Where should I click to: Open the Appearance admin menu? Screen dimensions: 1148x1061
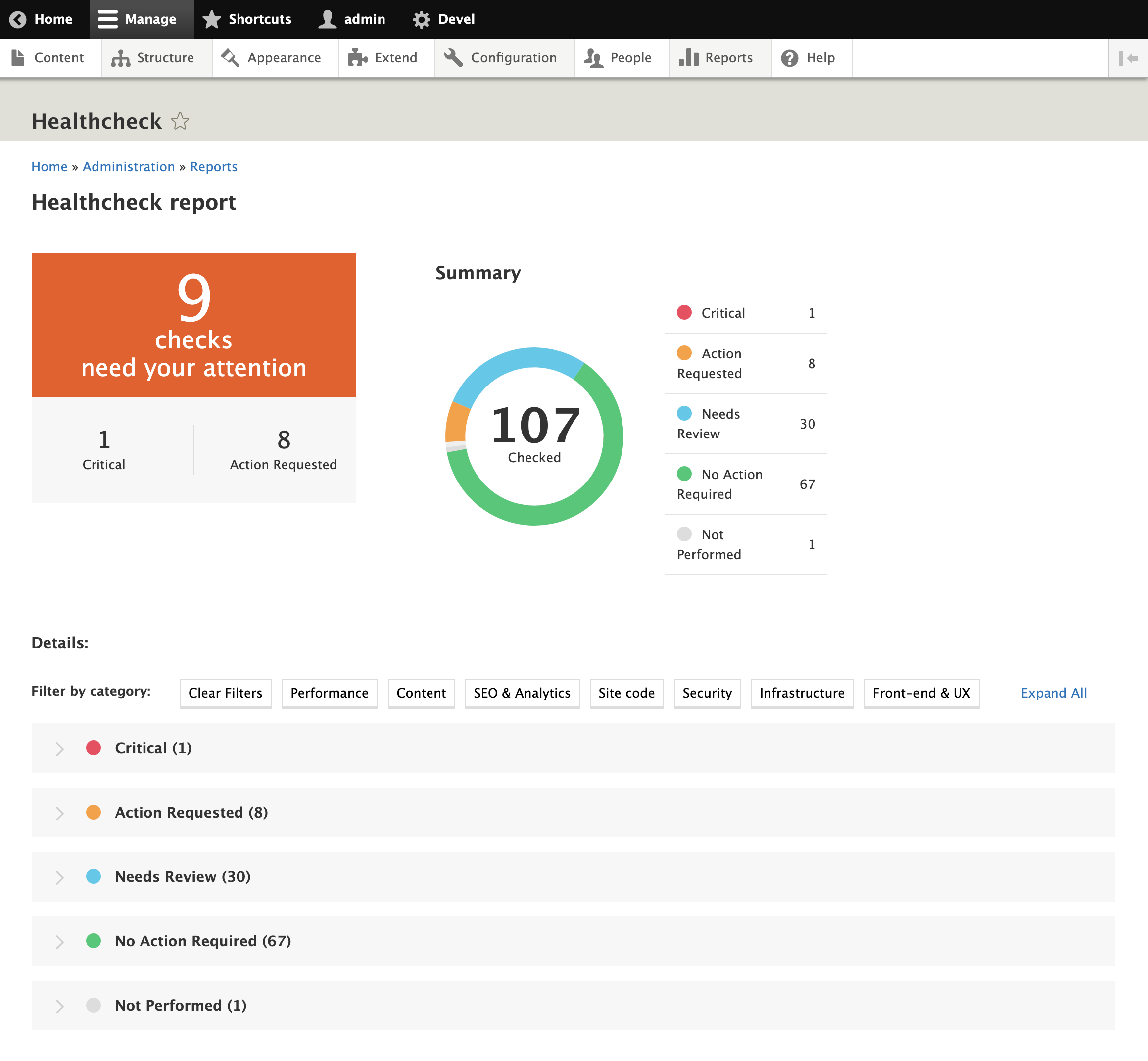point(276,58)
